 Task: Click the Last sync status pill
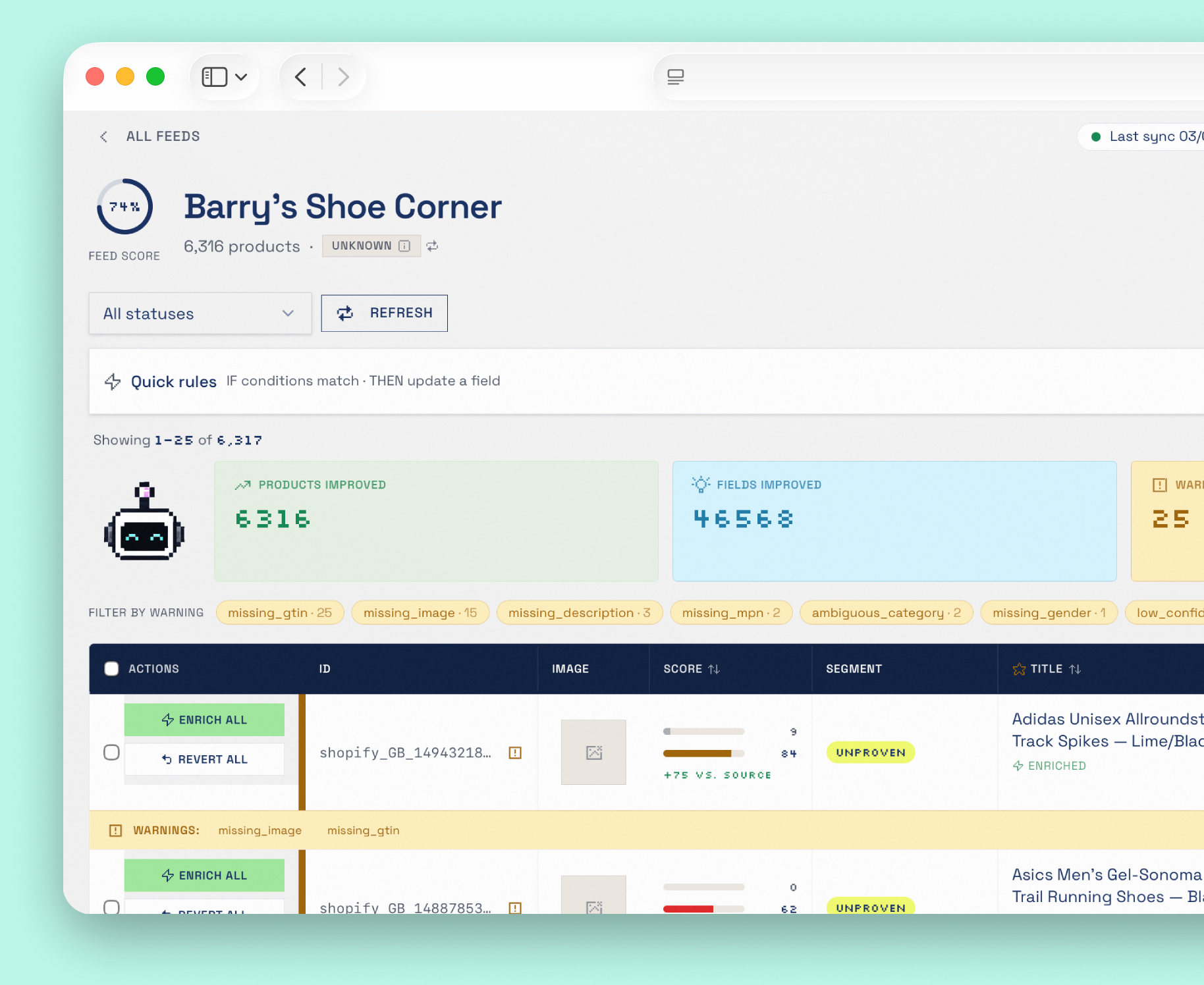coord(1141,136)
